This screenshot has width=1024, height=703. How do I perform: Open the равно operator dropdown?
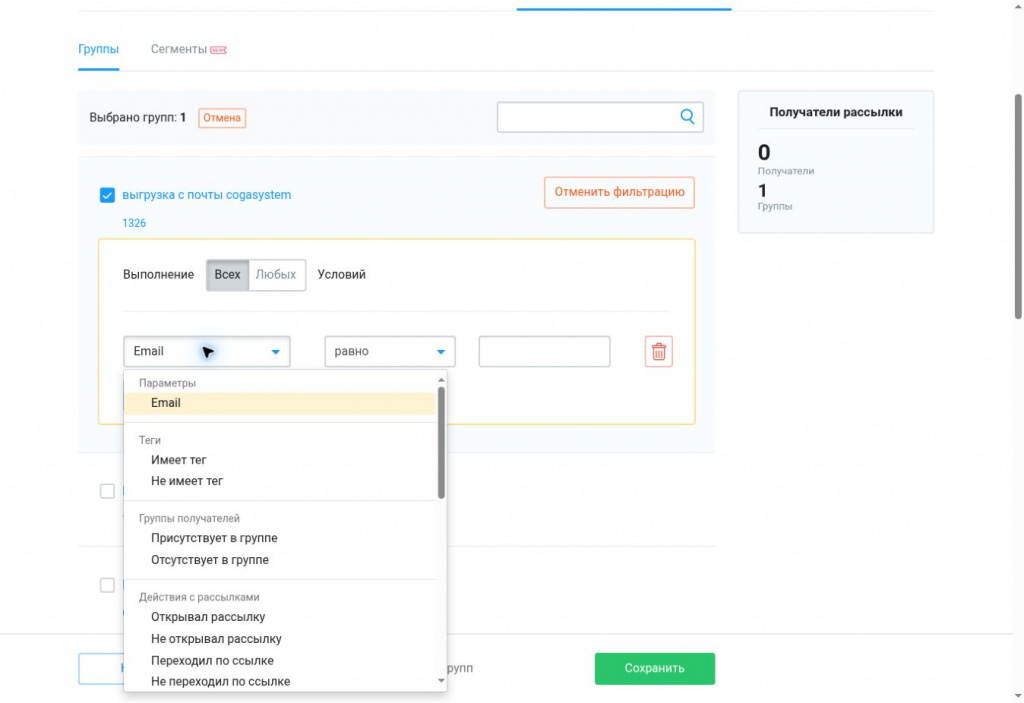pyautogui.click(x=389, y=352)
